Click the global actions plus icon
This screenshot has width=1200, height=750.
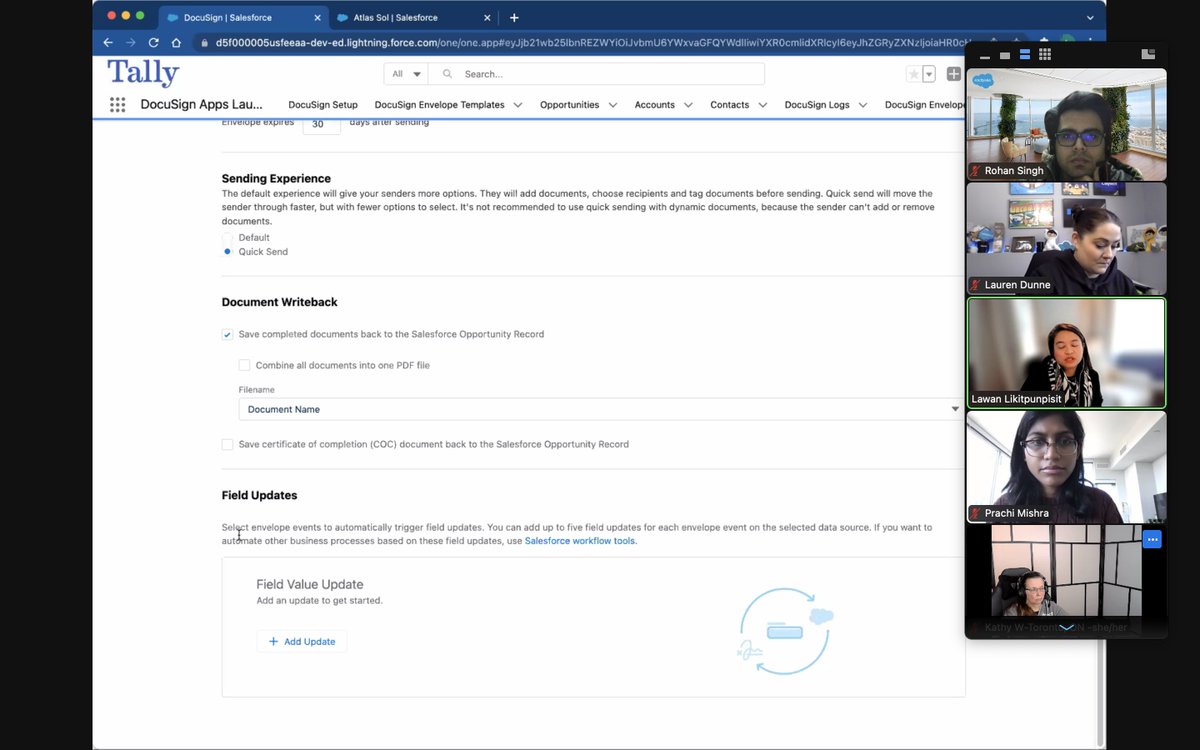click(x=953, y=74)
